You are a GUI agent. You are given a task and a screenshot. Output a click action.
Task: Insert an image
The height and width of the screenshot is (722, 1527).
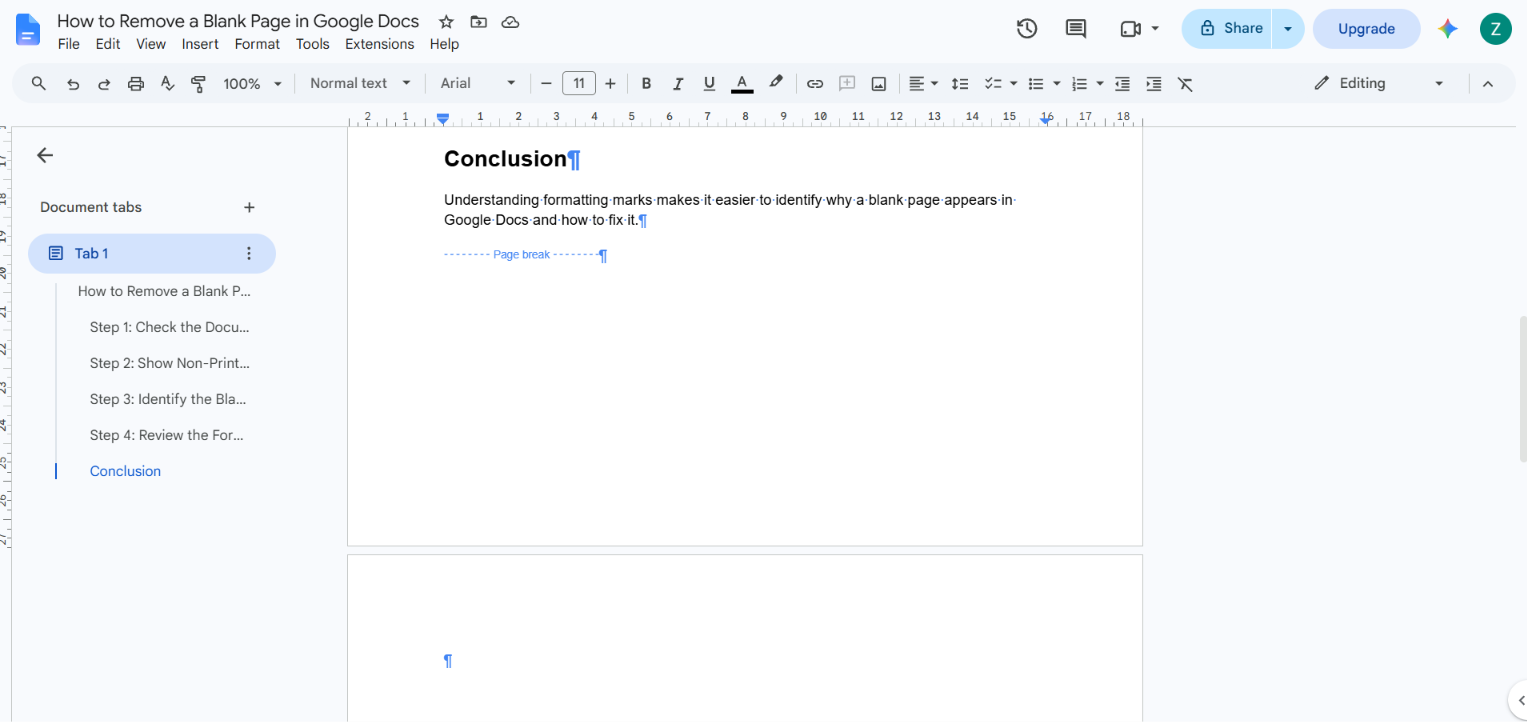pos(879,84)
